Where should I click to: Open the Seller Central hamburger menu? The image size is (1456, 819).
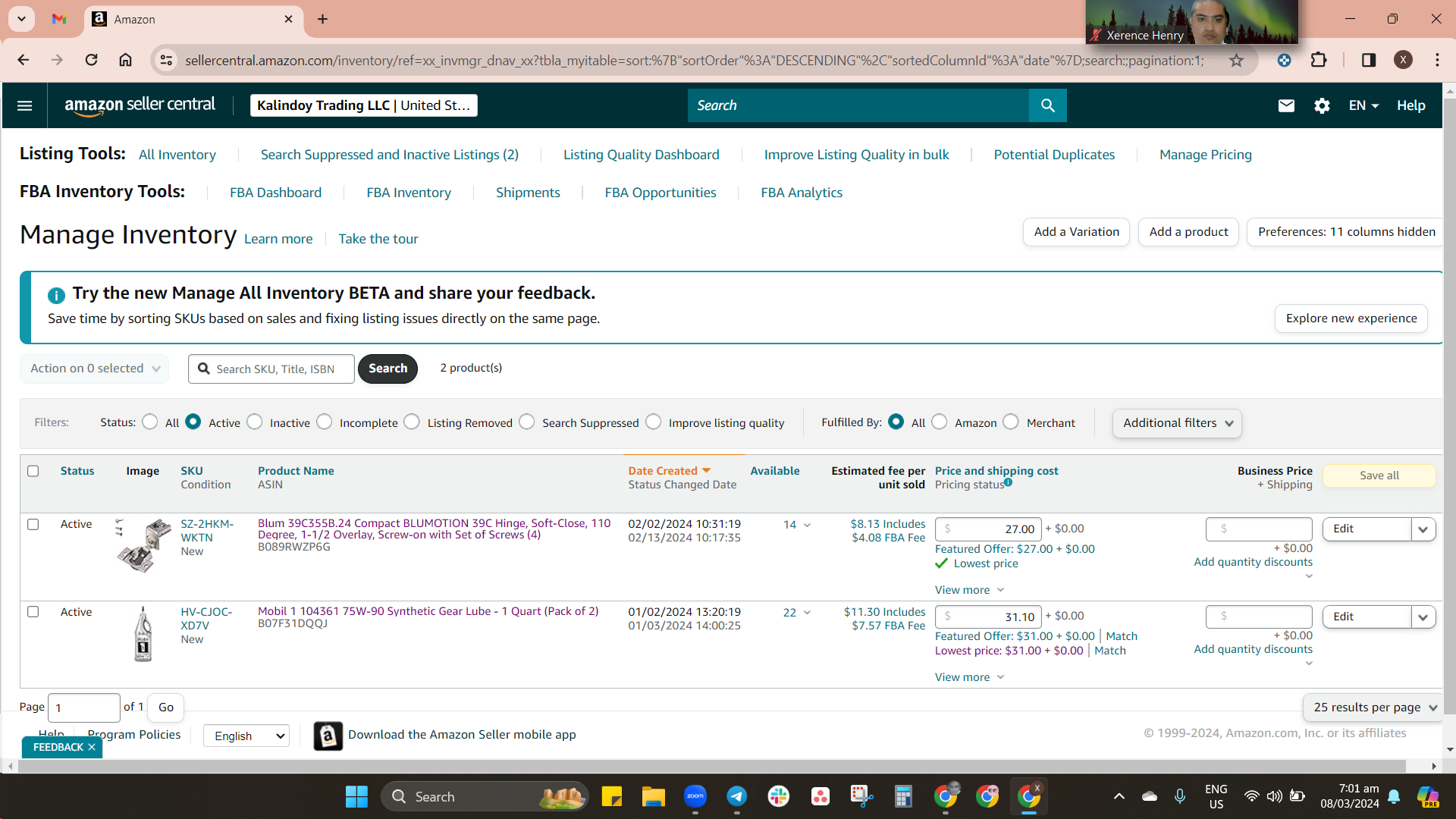(24, 105)
